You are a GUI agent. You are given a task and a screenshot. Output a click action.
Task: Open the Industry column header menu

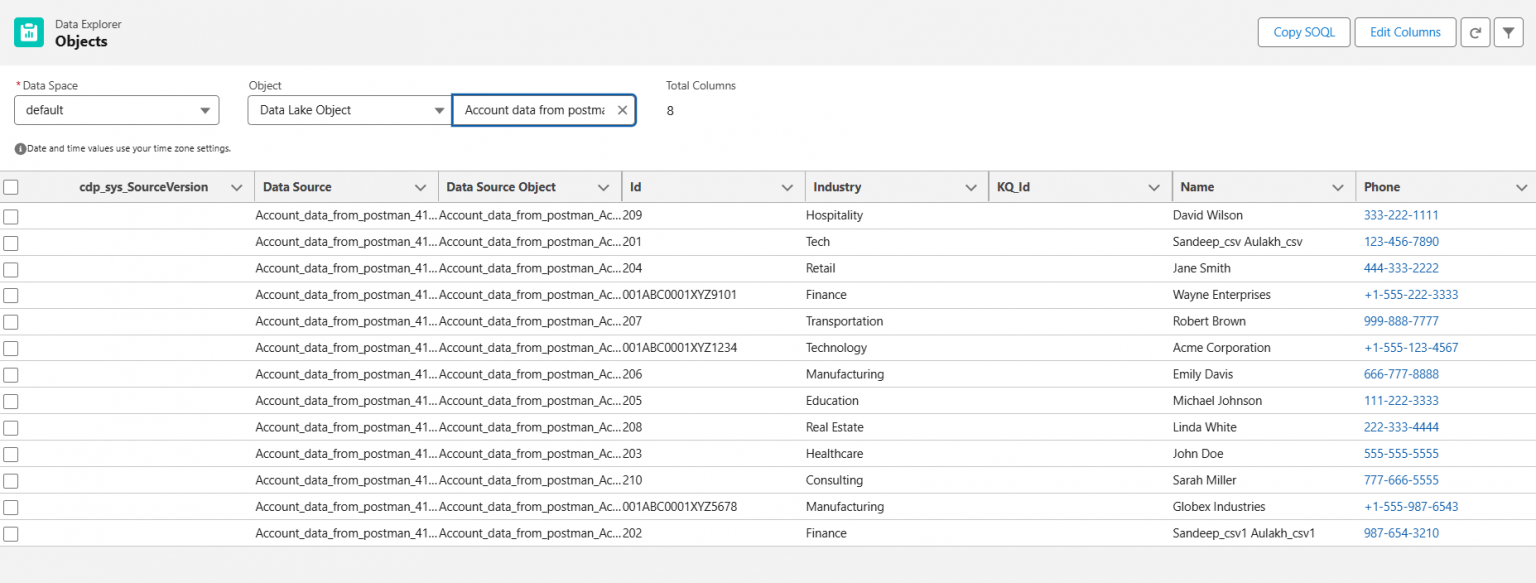tap(969, 186)
